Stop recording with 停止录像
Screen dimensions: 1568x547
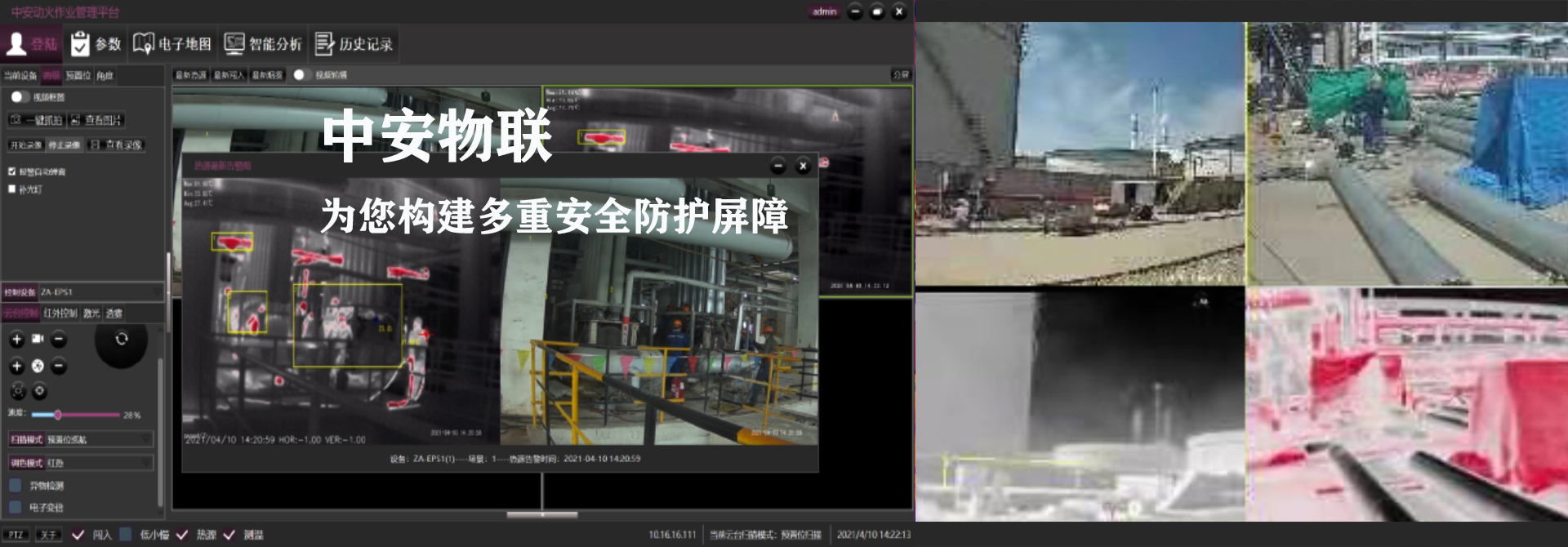[x=64, y=145]
